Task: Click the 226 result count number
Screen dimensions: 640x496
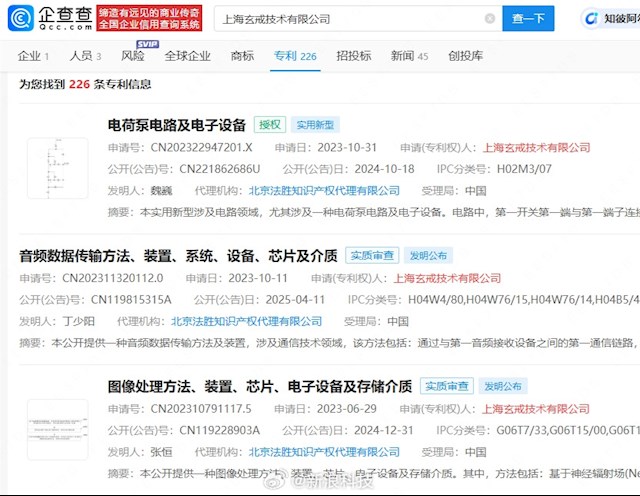Action: tap(79, 84)
